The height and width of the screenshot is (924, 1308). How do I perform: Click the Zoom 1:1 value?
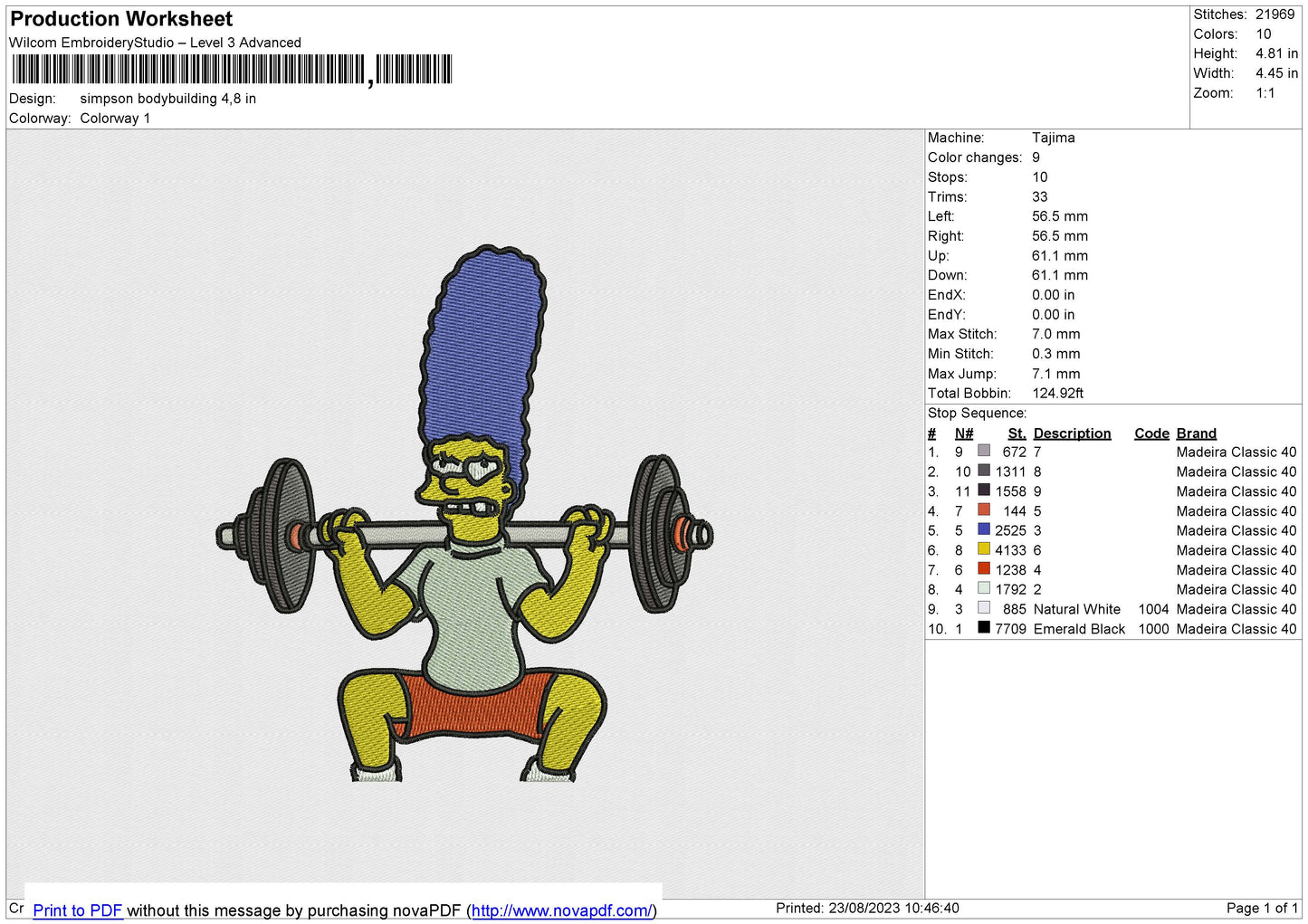[1264, 92]
